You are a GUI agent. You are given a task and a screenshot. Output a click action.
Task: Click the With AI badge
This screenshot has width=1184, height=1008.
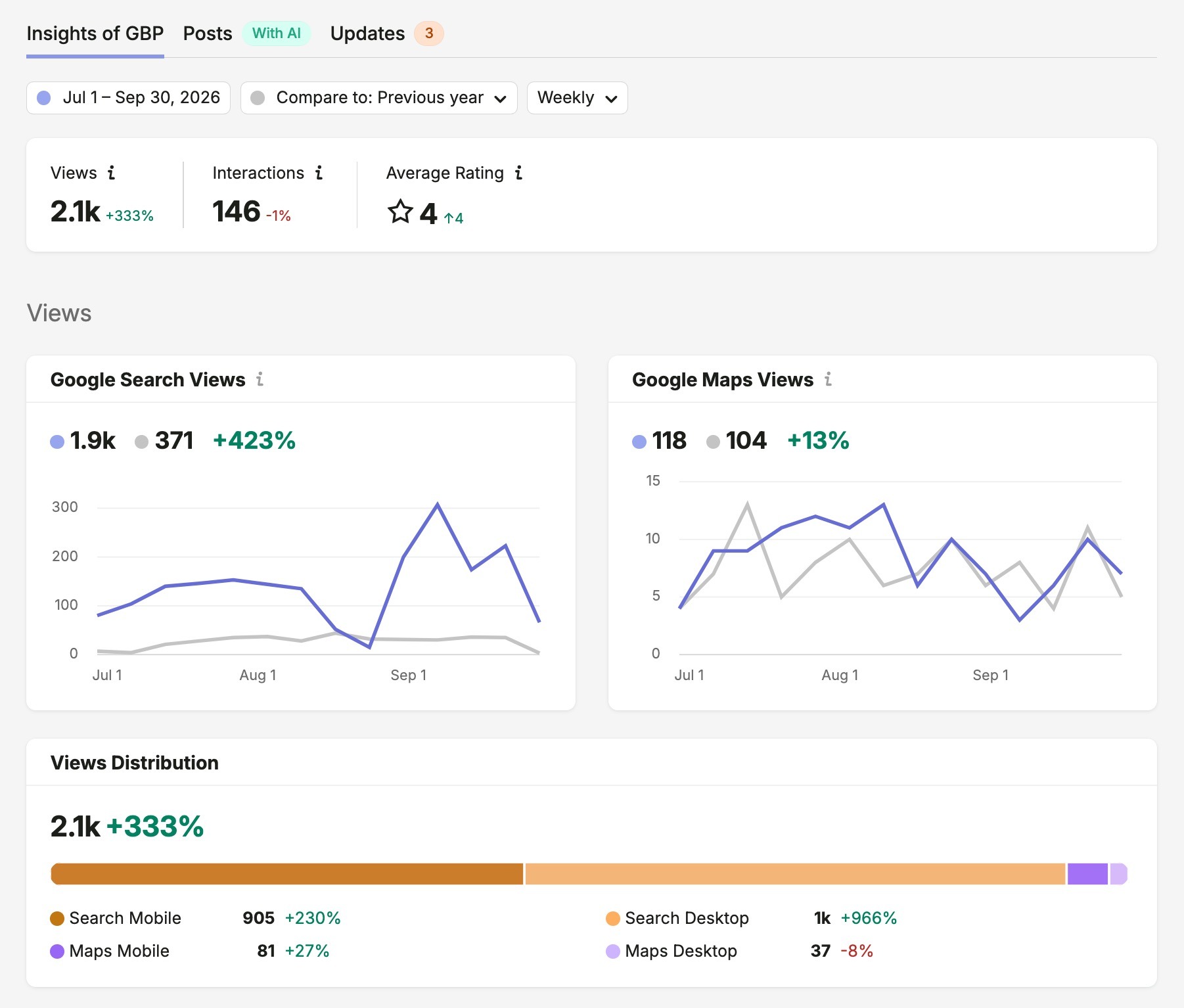(x=277, y=34)
